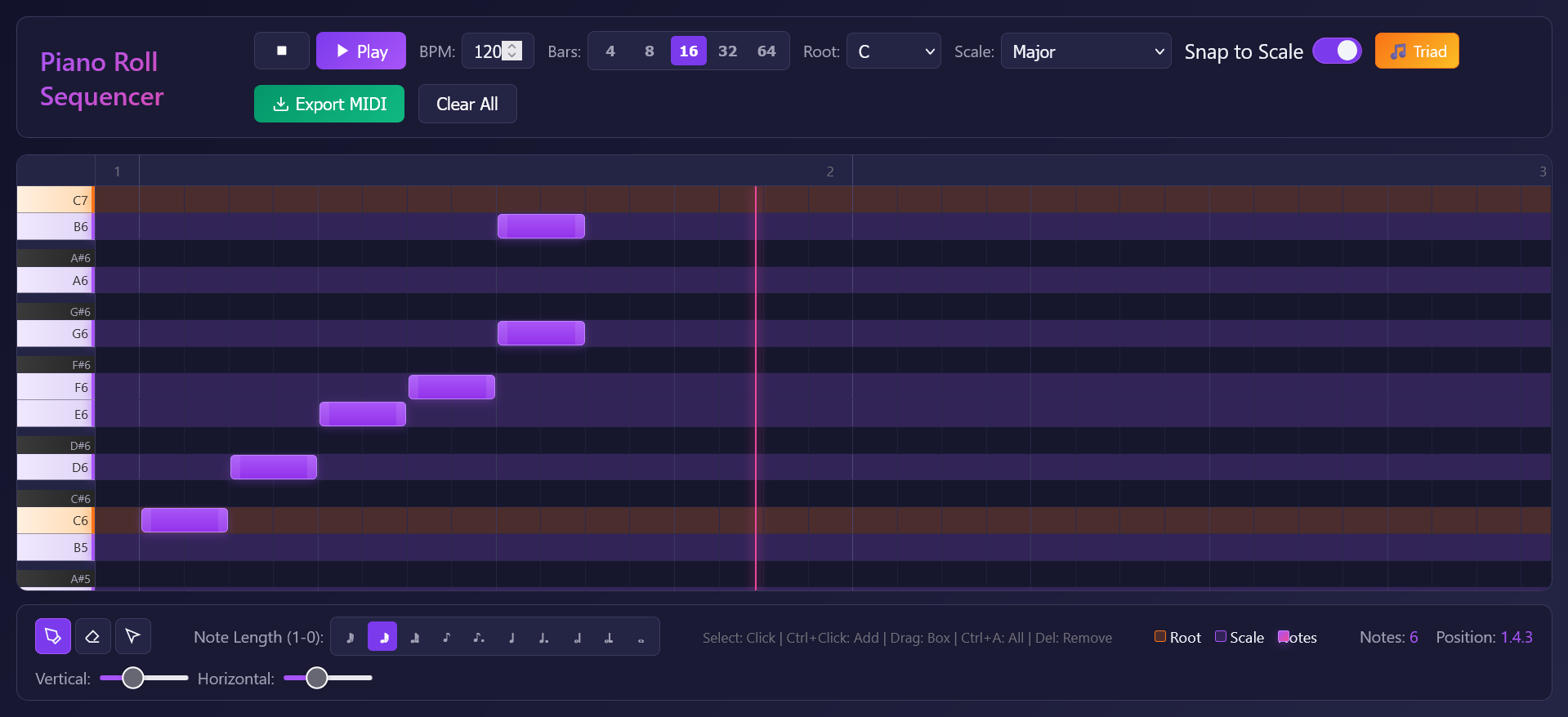
Task: Click the G6 piano key
Action: coord(56,333)
